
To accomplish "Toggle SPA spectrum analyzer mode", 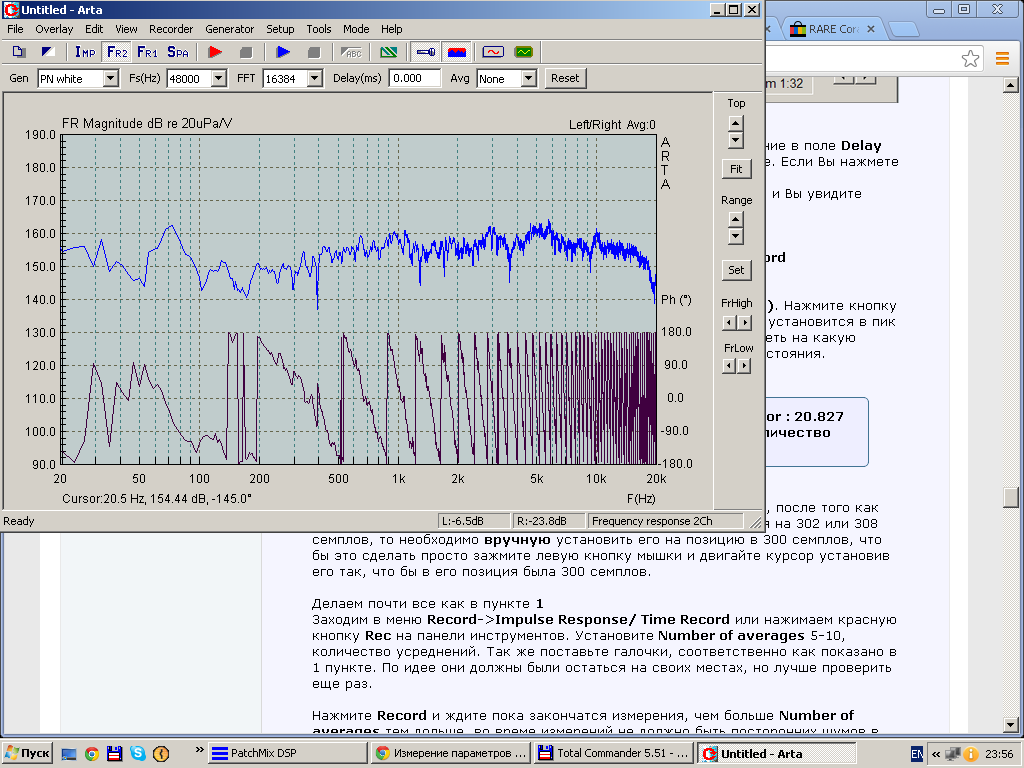I will coord(178,51).
